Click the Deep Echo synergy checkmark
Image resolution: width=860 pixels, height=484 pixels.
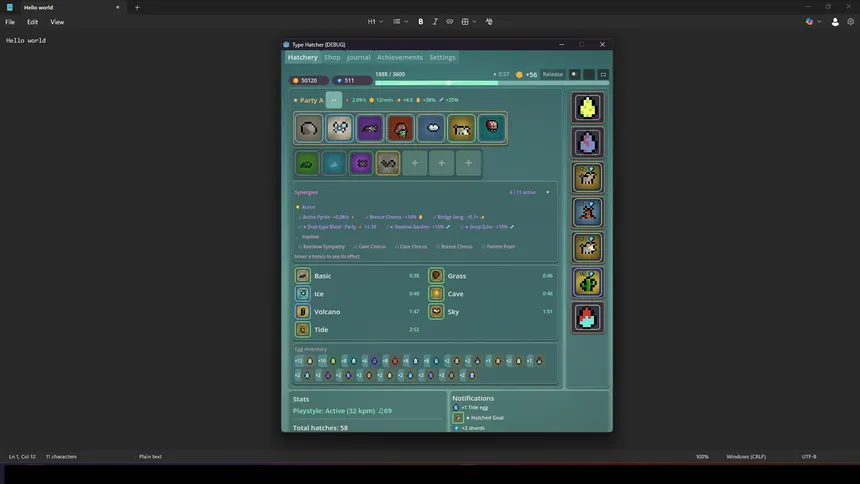462,227
